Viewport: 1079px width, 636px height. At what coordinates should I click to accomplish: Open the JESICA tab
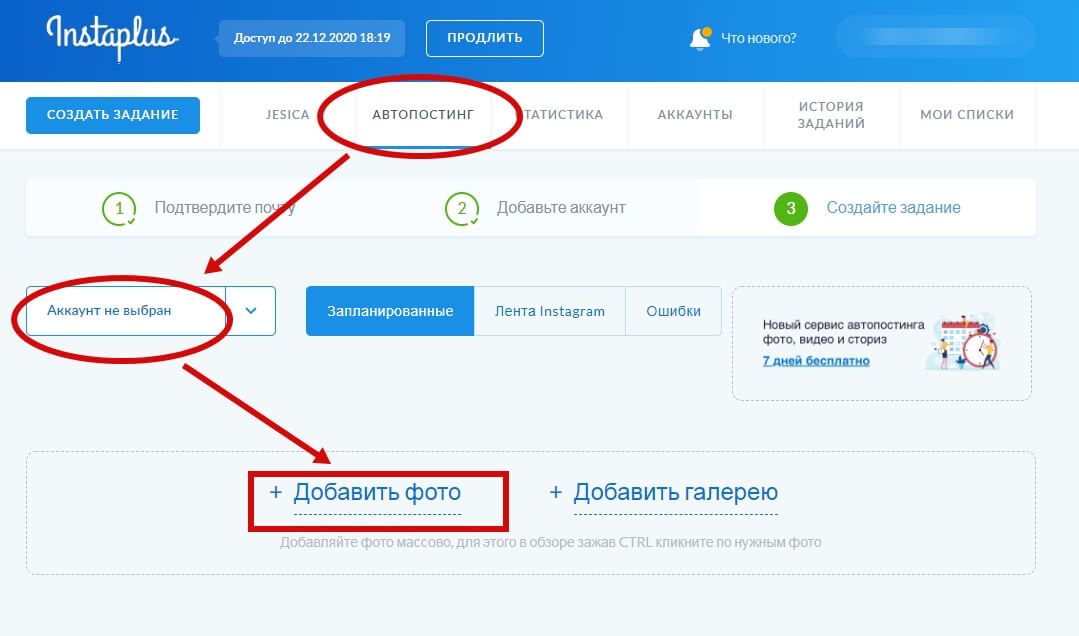pyautogui.click(x=288, y=115)
